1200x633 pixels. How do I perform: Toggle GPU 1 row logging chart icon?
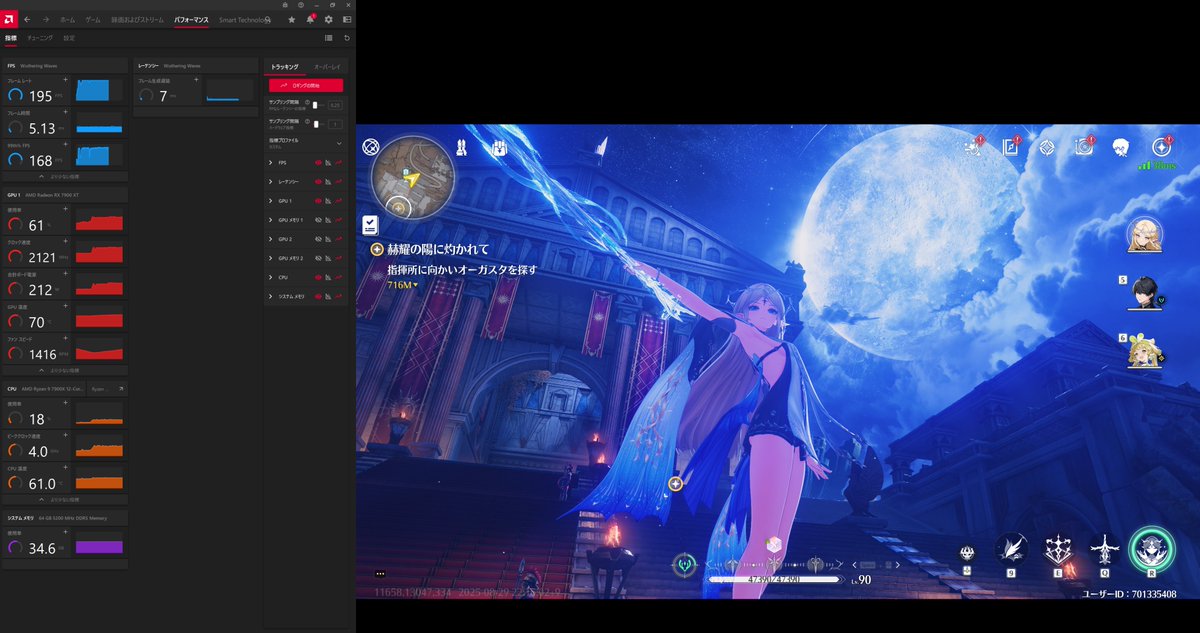(339, 200)
